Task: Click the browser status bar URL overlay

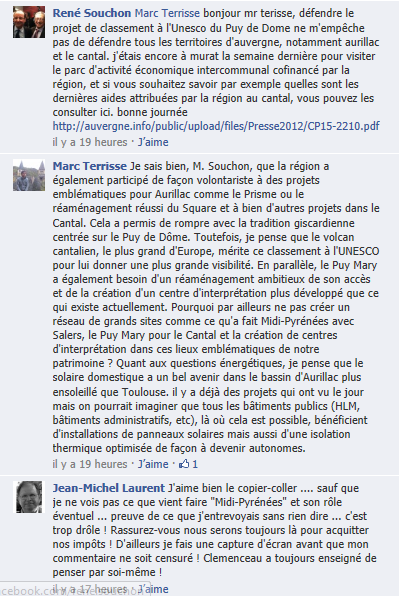Action: [x=75, y=590]
